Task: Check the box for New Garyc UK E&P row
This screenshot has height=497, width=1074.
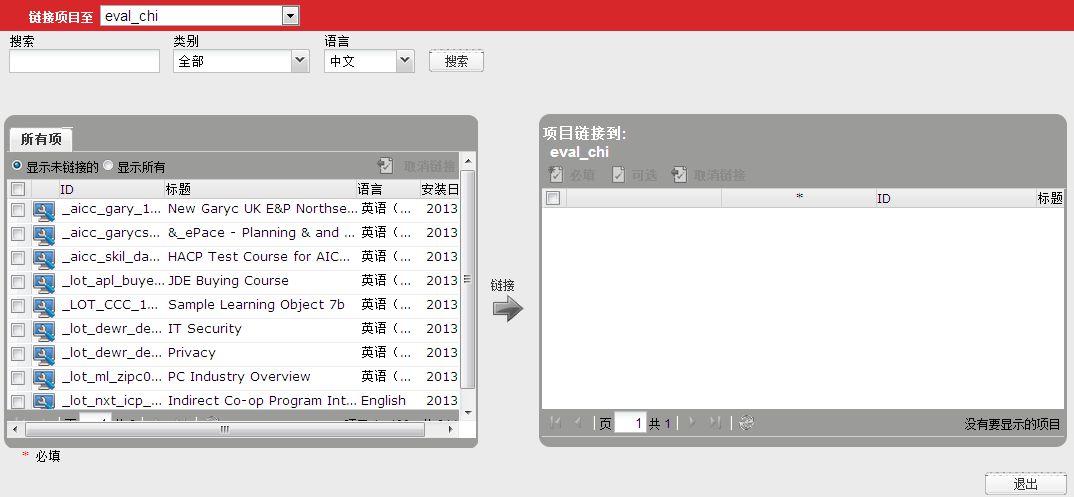Action: coord(18,210)
